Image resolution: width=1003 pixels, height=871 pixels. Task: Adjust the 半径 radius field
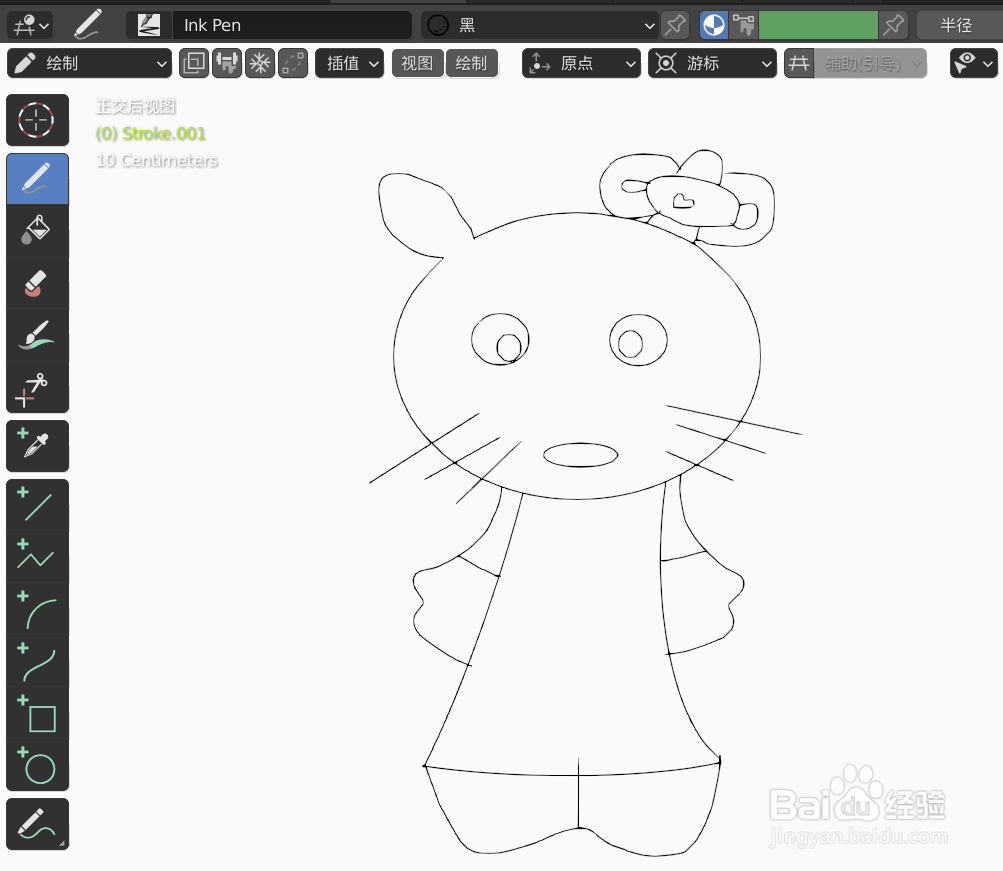pyautogui.click(x=960, y=25)
